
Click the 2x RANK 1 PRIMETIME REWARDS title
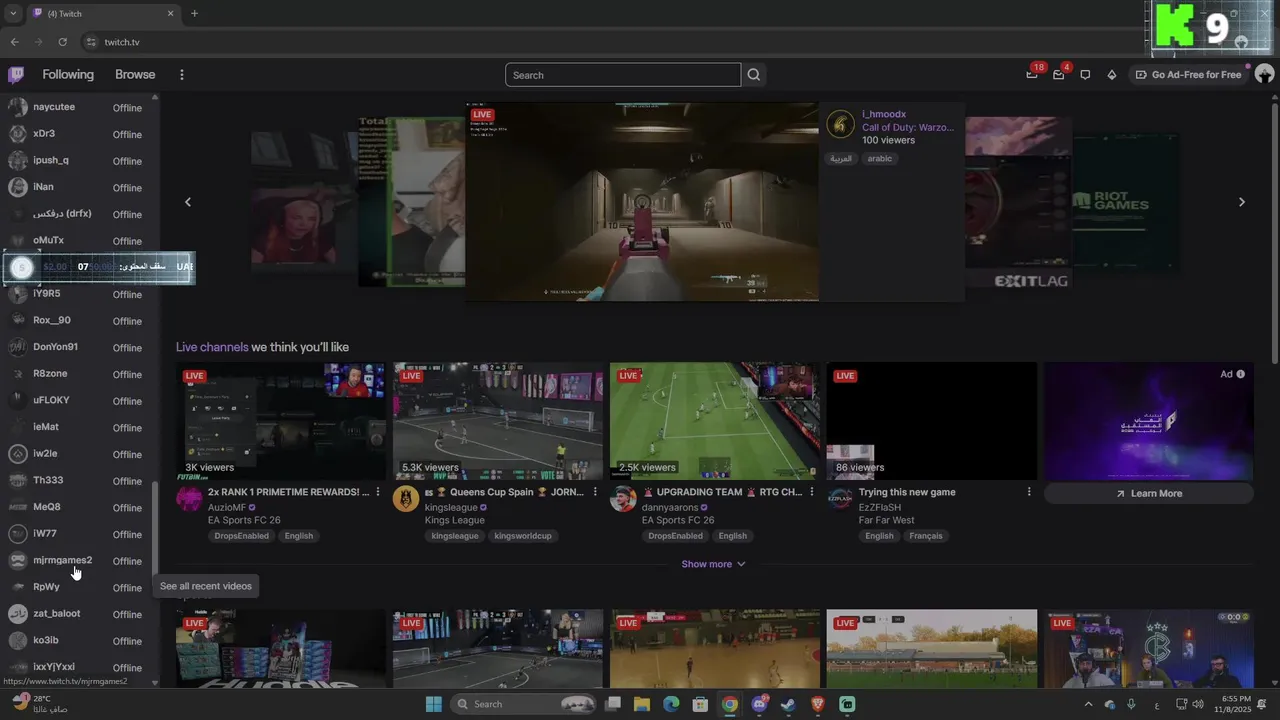coord(288,492)
